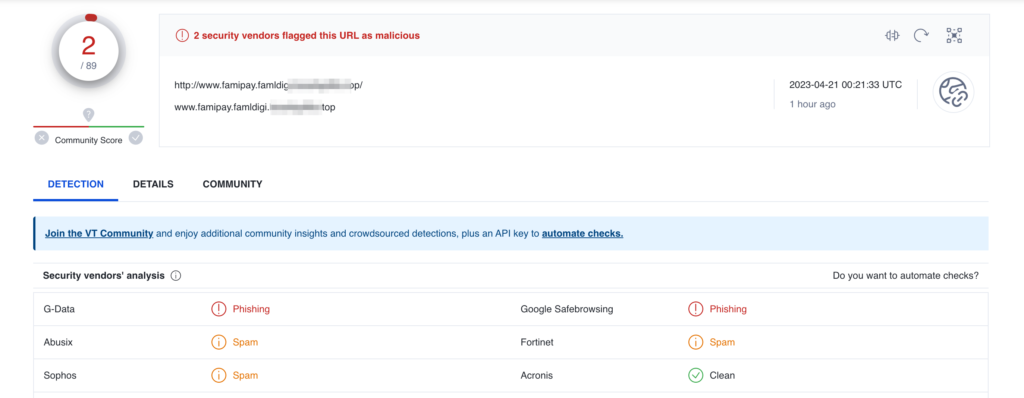Image resolution: width=1024 pixels, height=398 pixels.
Task: Click the globe link icon at right
Action: pos(953,92)
